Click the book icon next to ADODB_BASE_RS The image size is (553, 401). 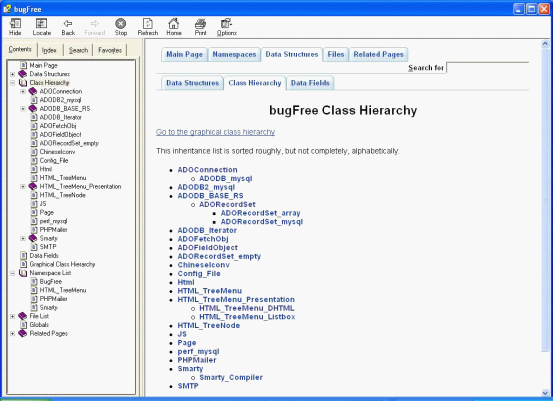point(33,109)
